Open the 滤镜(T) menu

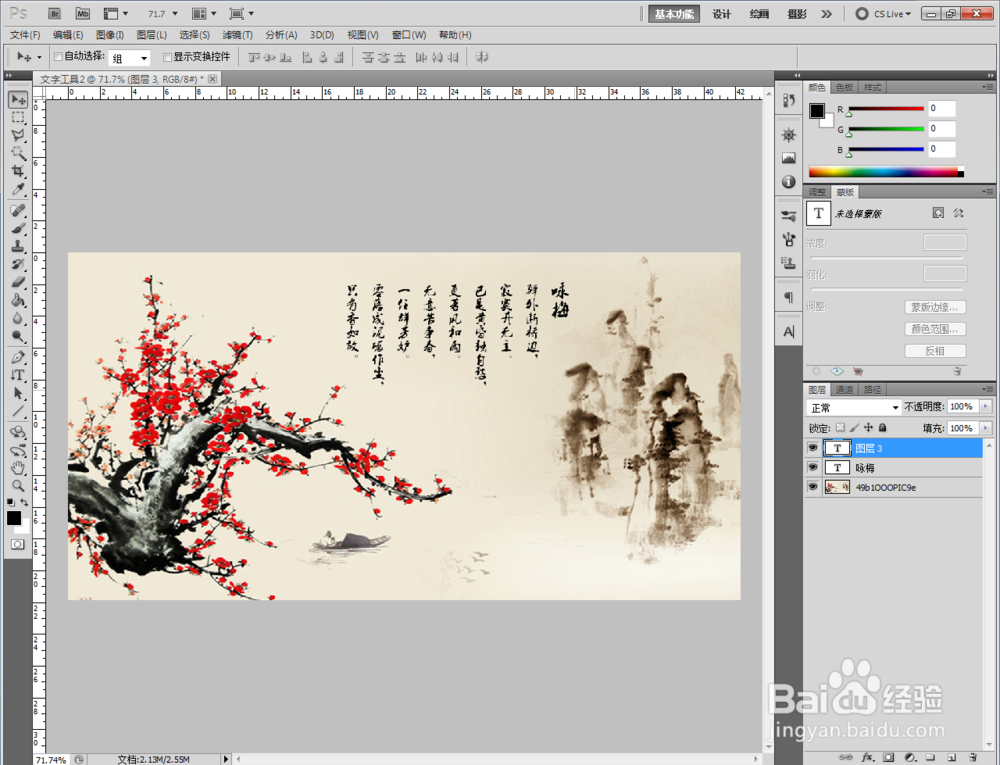pos(237,35)
